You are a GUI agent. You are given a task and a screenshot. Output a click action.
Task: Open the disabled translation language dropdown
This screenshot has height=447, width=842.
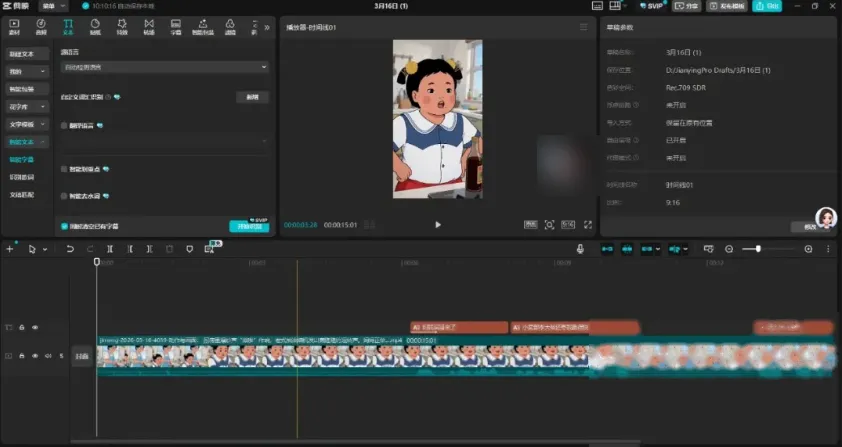click(x=165, y=141)
